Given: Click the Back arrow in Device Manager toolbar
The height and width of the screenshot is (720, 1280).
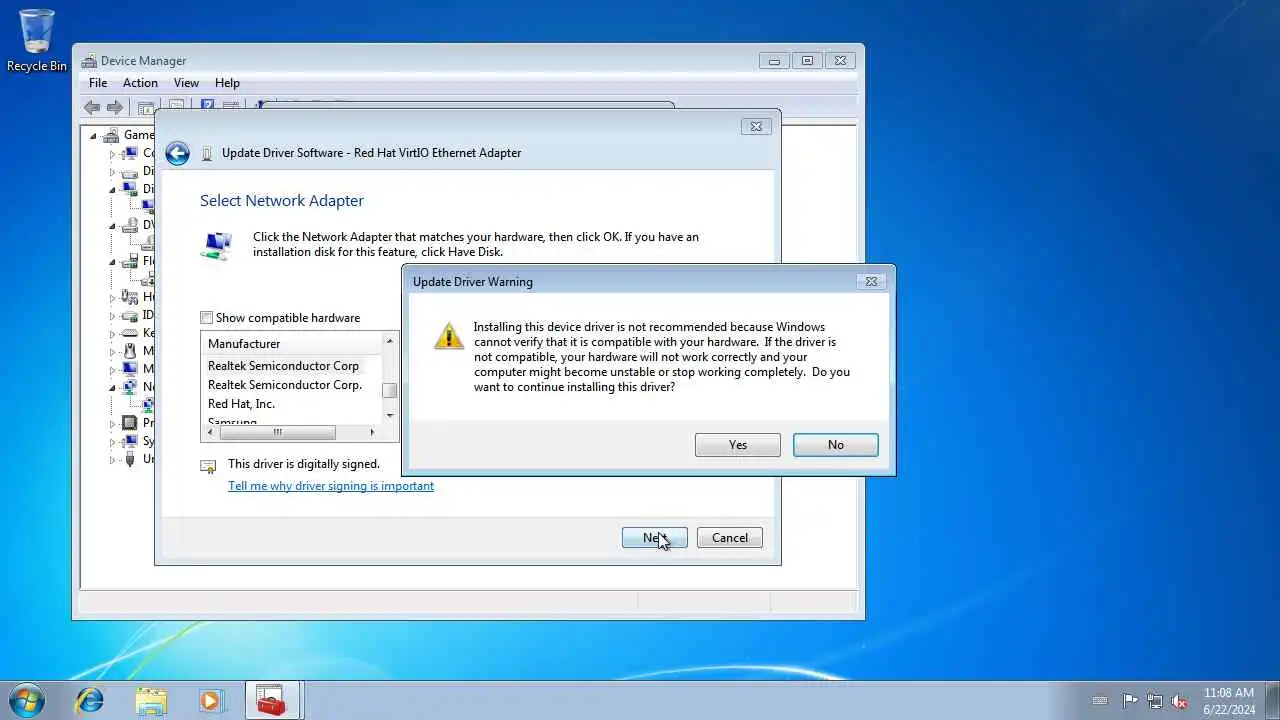Looking at the screenshot, I should tap(92, 107).
